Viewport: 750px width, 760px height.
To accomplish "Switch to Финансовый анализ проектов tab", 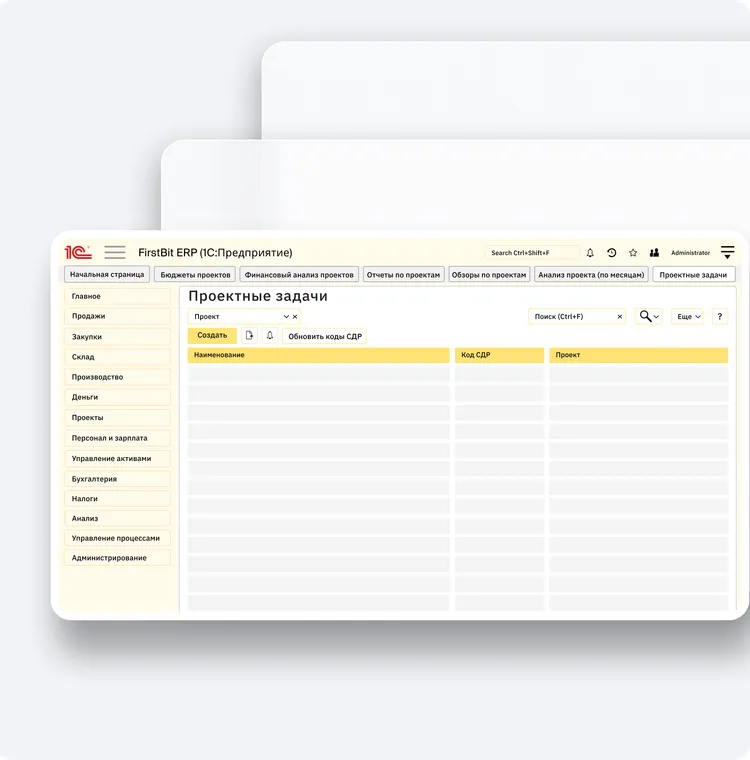I will pos(299,274).
